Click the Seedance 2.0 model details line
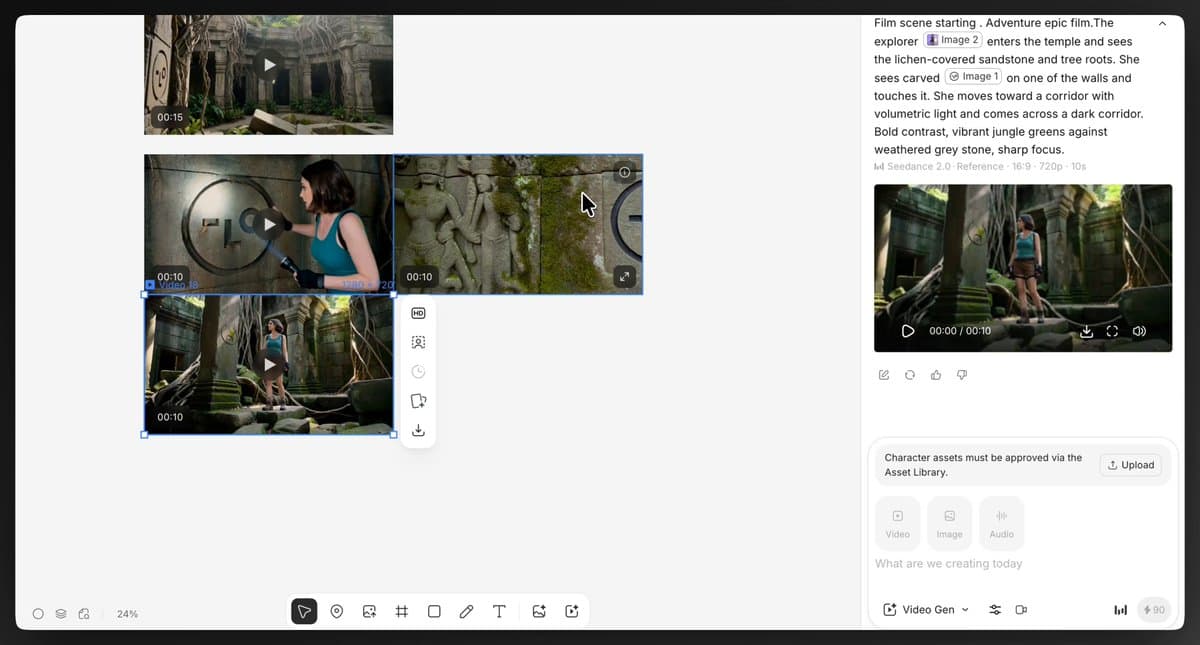Screen dimensions: 1200x645 (980, 166)
